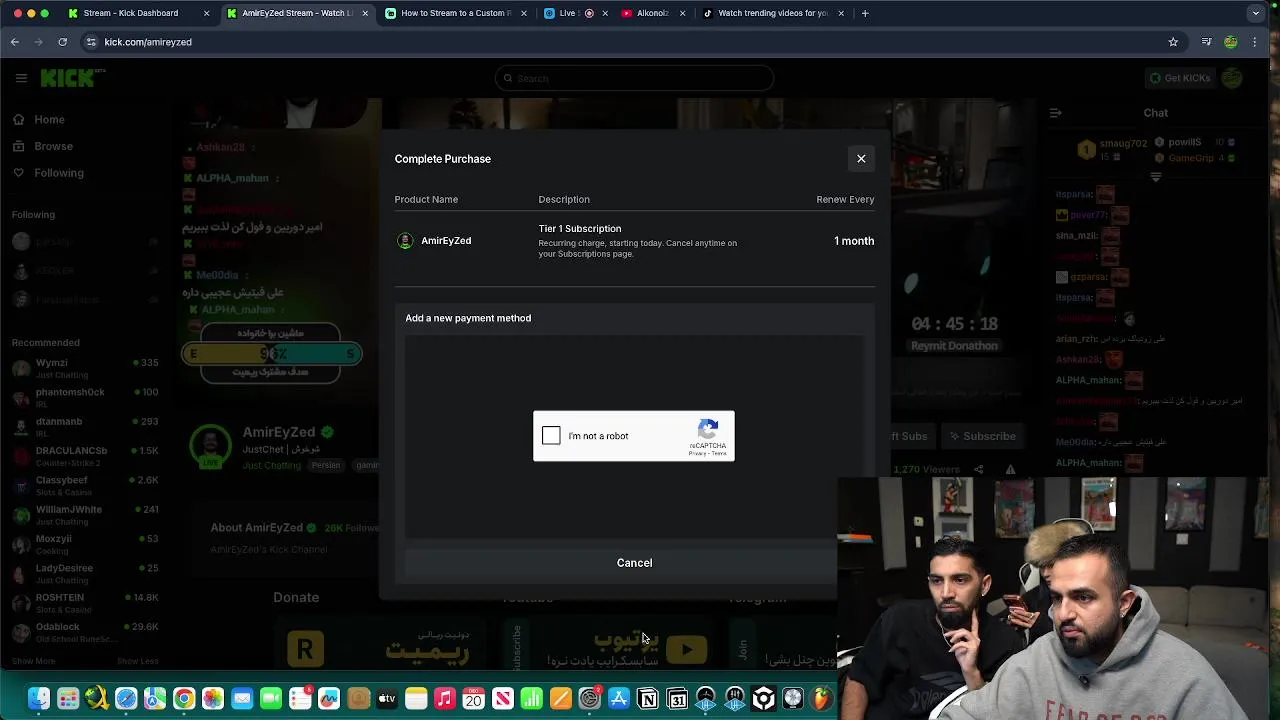The height and width of the screenshot is (720, 1280).
Task: Click the Persian tag
Action: pyautogui.click(x=326, y=465)
